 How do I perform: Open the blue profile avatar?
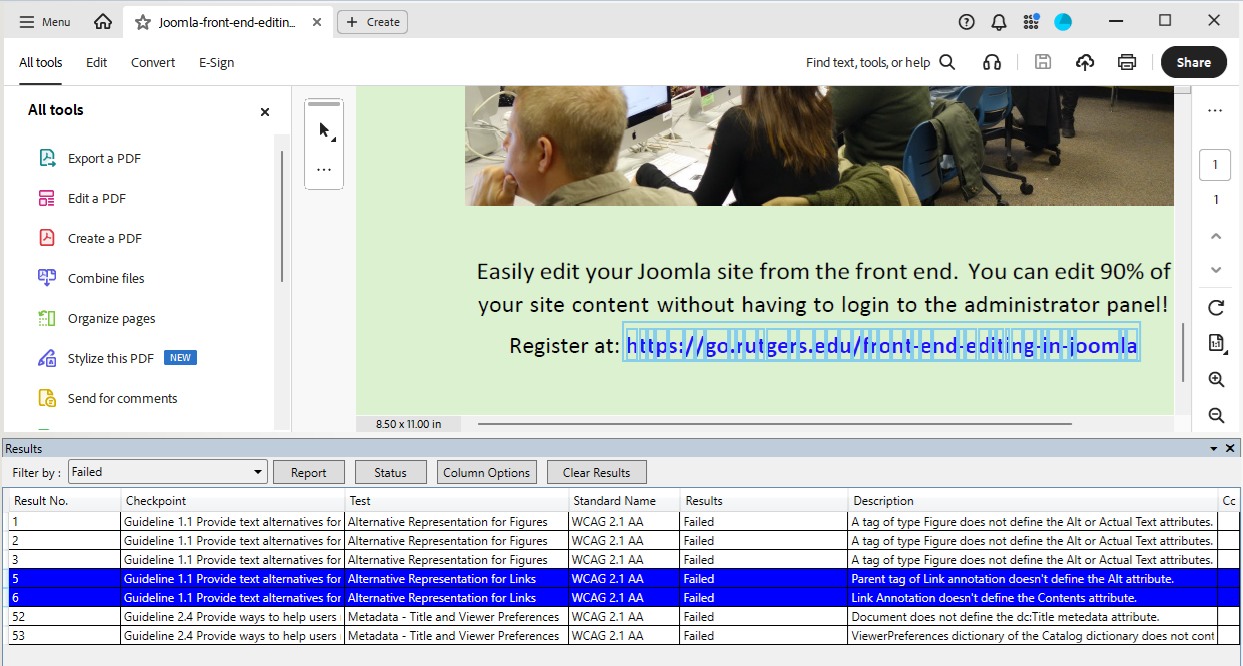pyautogui.click(x=1063, y=22)
